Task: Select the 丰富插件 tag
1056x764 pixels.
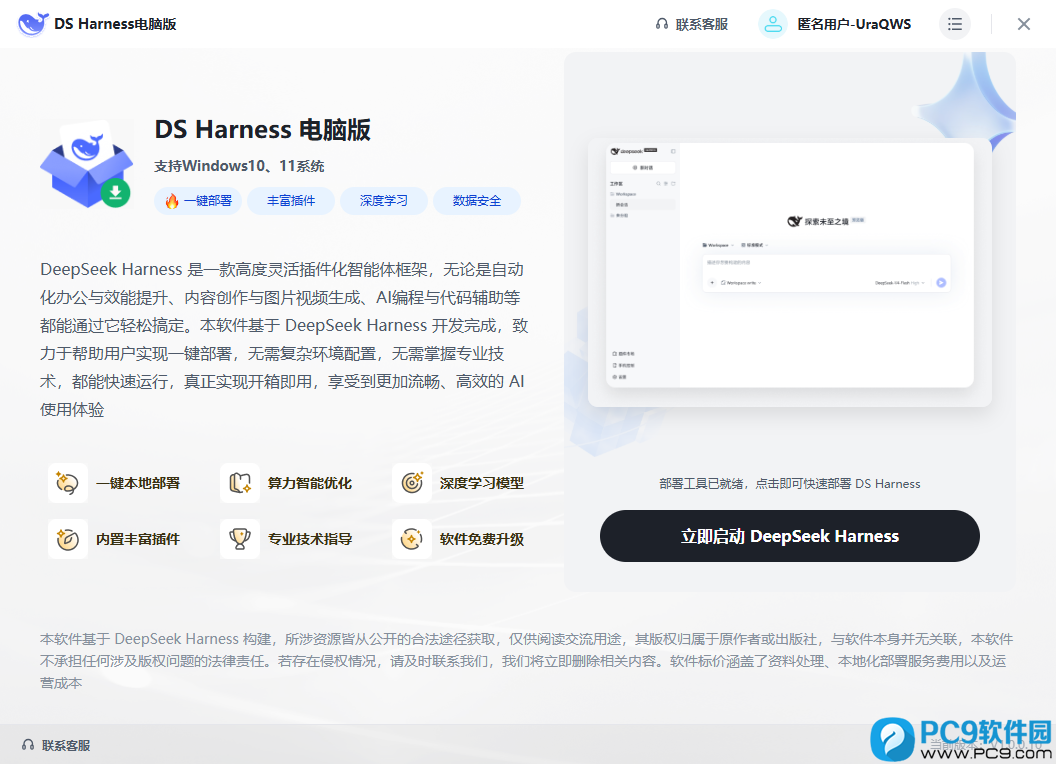Action: (x=291, y=201)
